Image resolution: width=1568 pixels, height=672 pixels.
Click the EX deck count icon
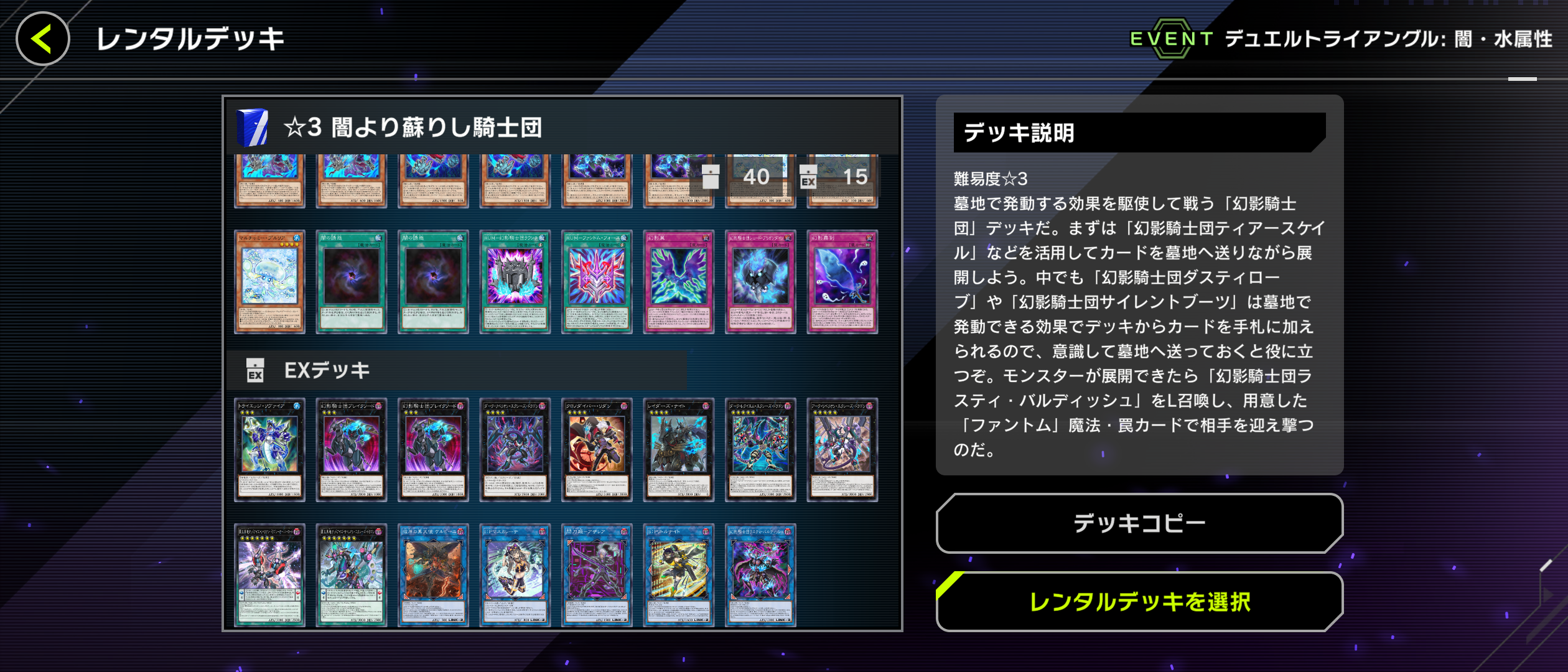808,177
